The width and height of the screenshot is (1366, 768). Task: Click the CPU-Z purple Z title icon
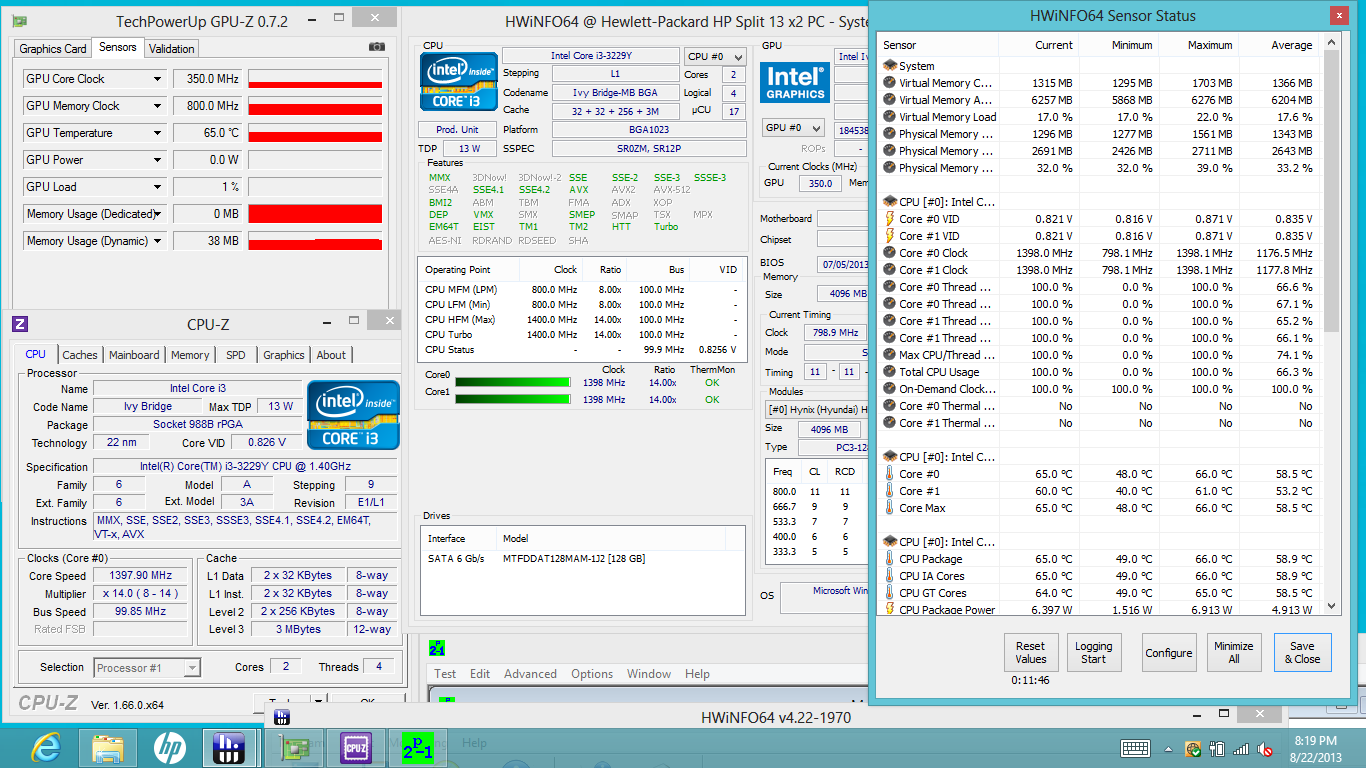point(20,324)
